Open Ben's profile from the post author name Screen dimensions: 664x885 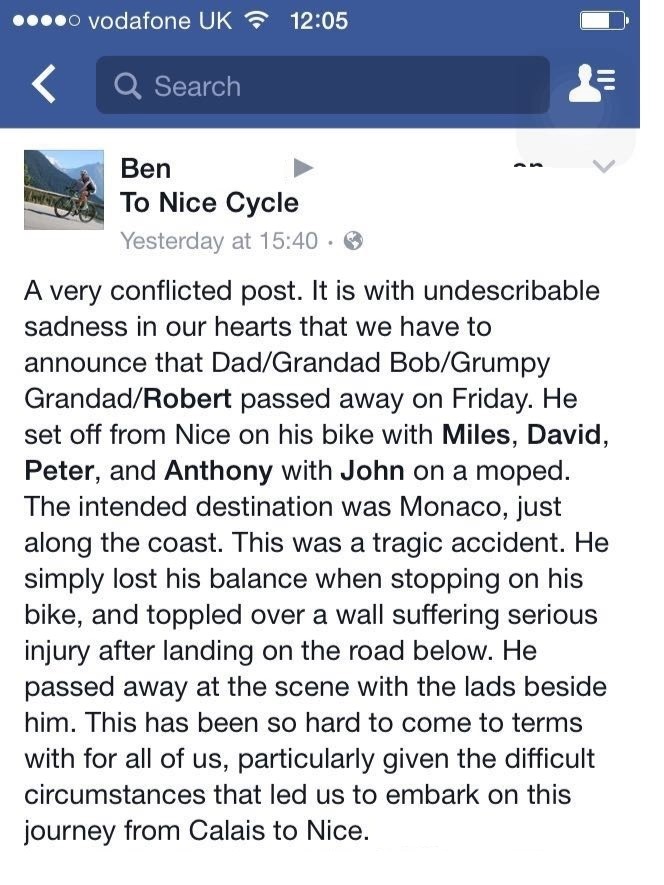click(x=146, y=168)
